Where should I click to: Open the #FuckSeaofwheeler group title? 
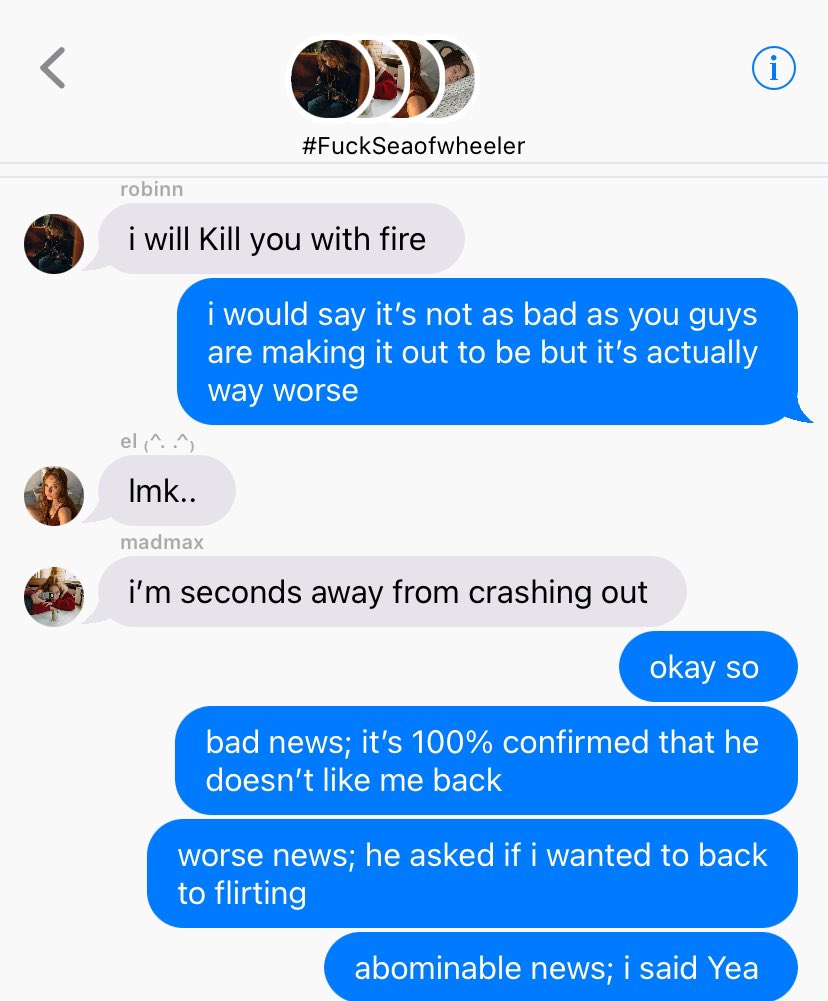[414, 146]
